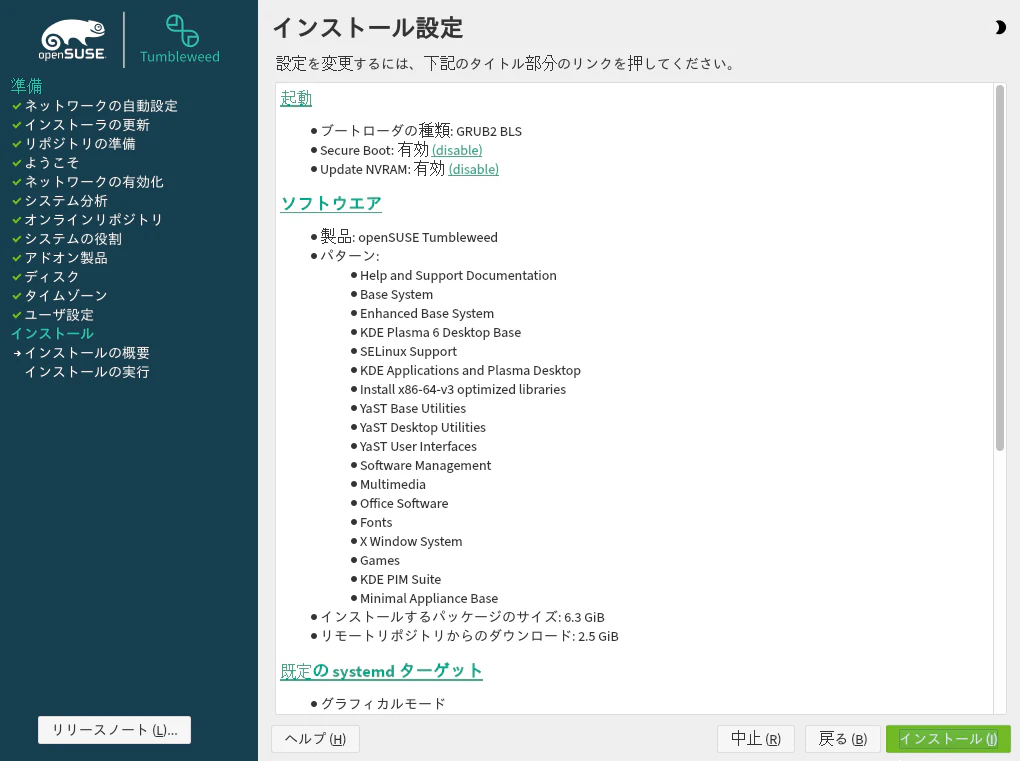
Task: Select the インストーラの更新 step
Action: coord(87,125)
